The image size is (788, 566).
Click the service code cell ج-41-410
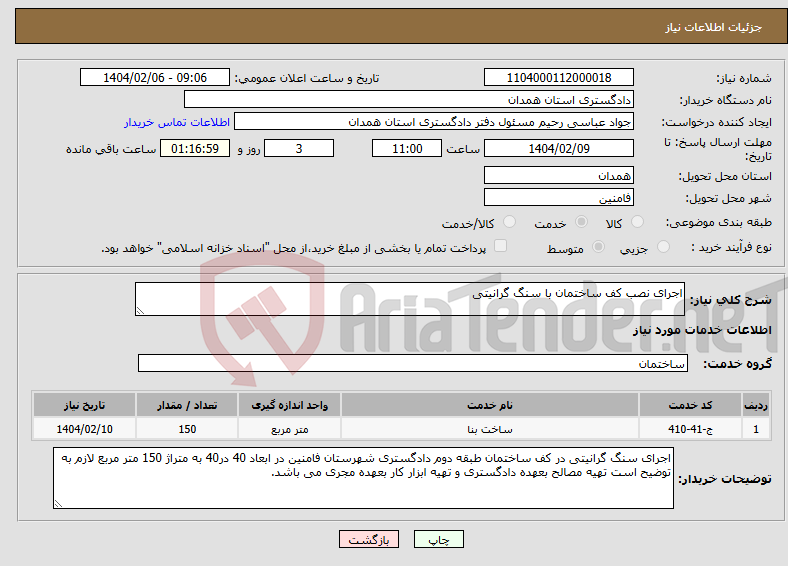click(x=691, y=429)
